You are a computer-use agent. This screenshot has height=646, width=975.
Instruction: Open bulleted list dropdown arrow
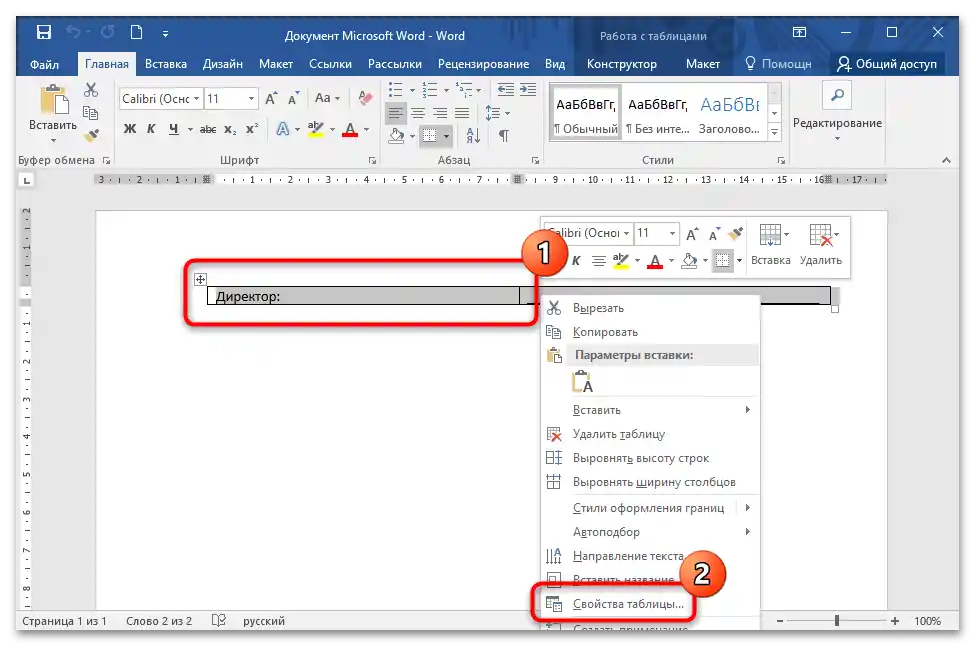(x=412, y=90)
